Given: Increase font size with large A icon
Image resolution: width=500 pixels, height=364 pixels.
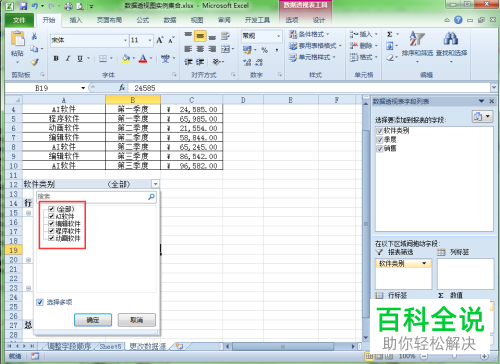Looking at the screenshot, I should pyautogui.click(x=160, y=40).
